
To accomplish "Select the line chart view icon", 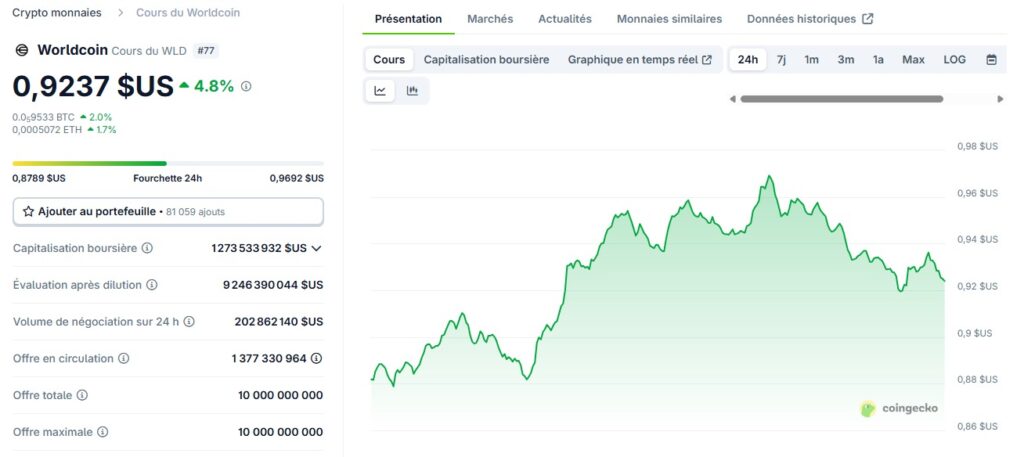I will 380,91.
